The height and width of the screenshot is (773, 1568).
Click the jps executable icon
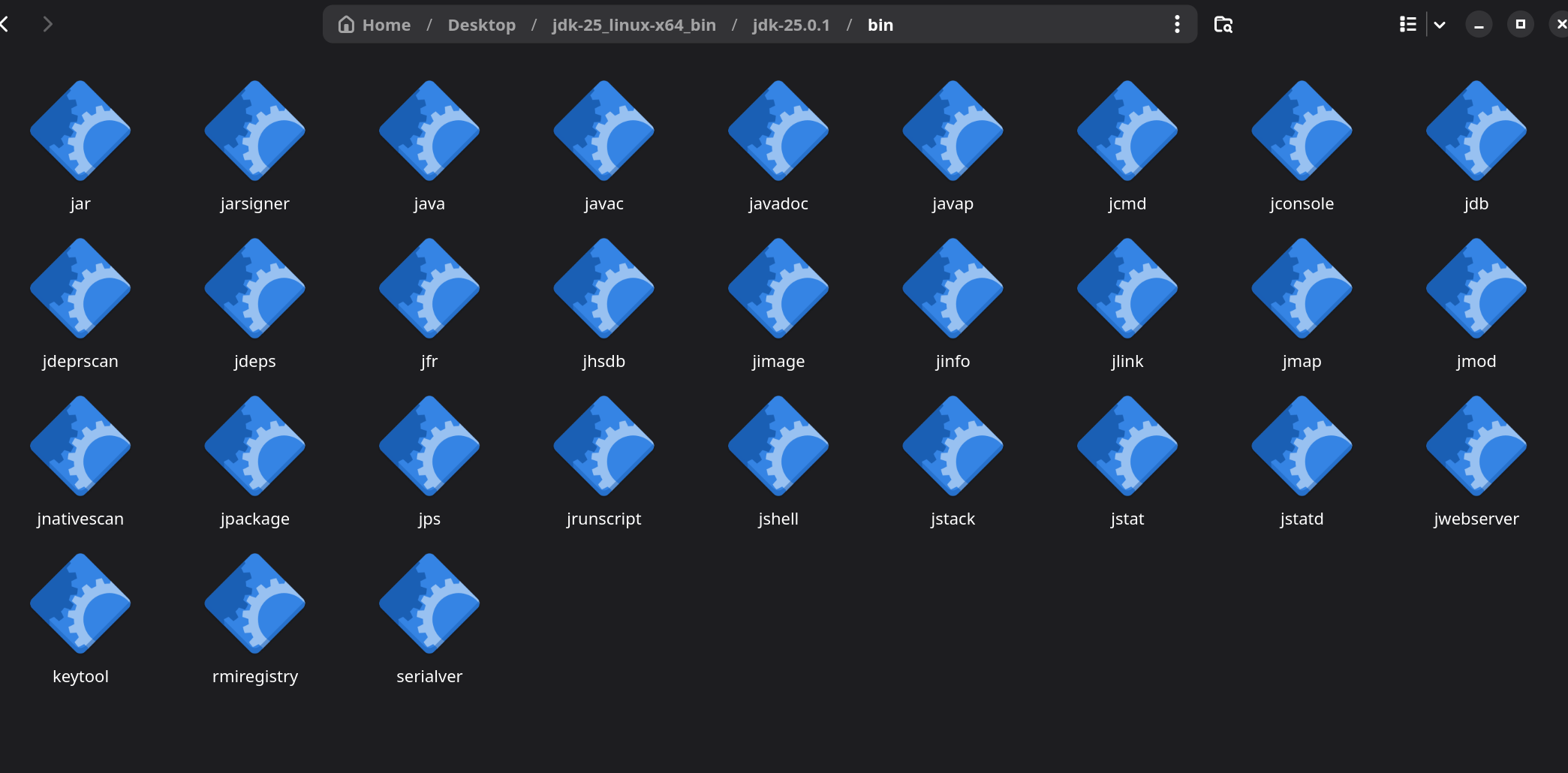[429, 446]
